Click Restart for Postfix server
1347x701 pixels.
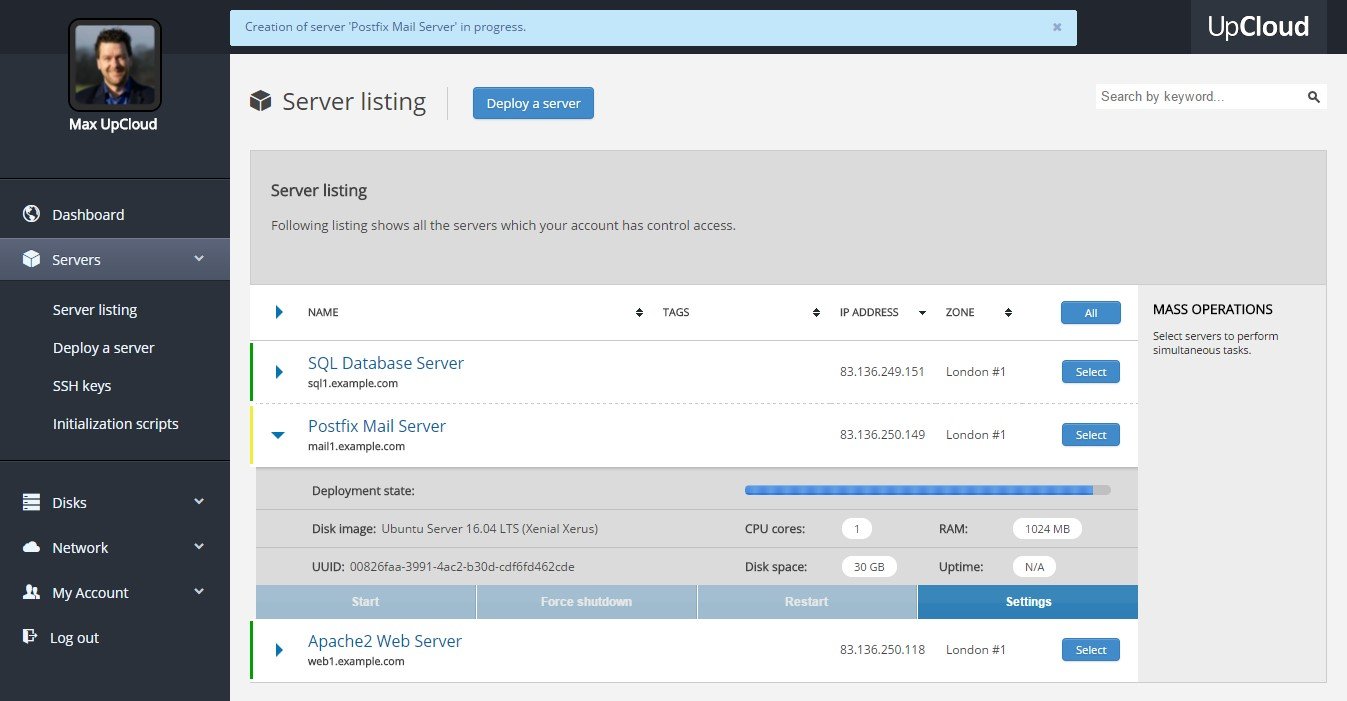[807, 602]
